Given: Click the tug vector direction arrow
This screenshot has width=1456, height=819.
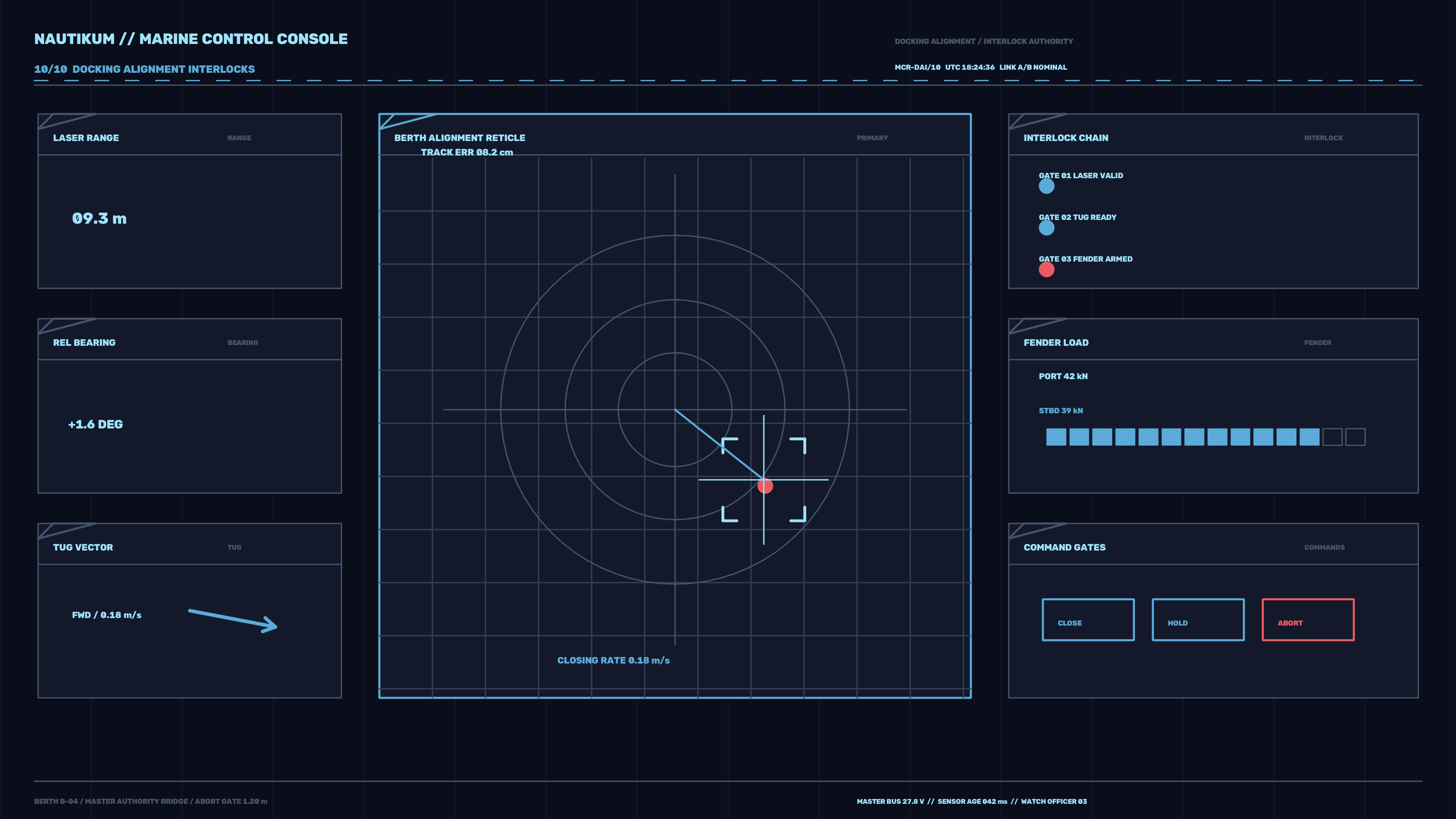Looking at the screenshot, I should tap(233, 621).
